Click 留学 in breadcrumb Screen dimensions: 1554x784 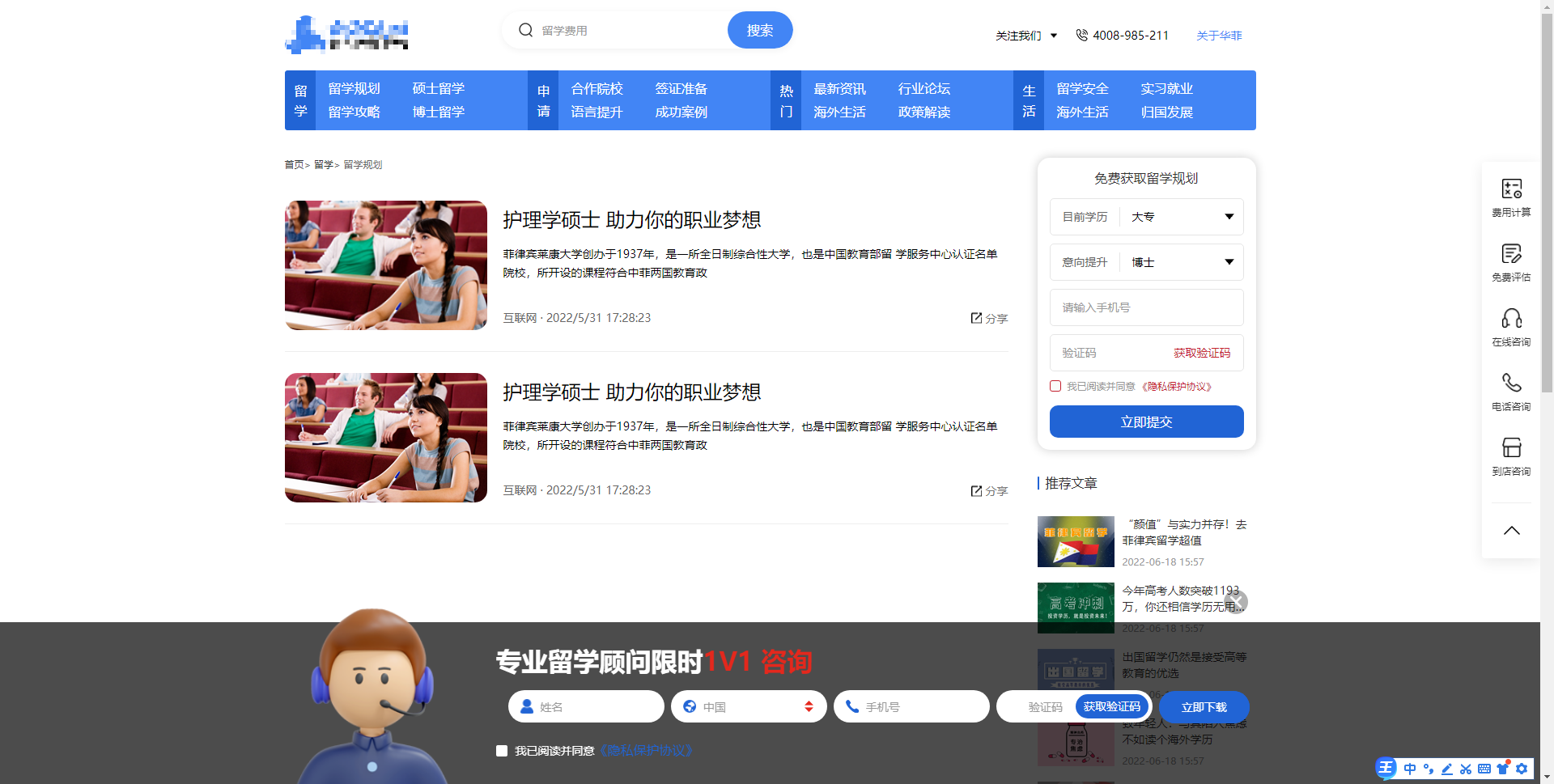click(x=324, y=164)
